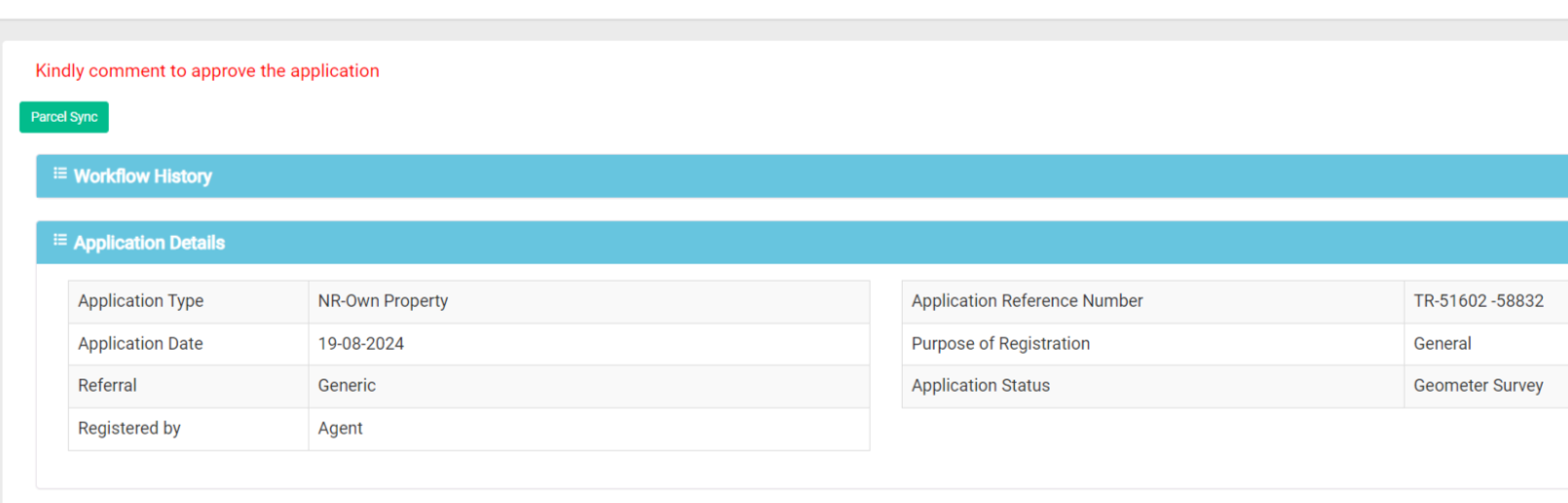Click the Purpose of Registration label
This screenshot has height=503, width=1568.
coord(1000,344)
